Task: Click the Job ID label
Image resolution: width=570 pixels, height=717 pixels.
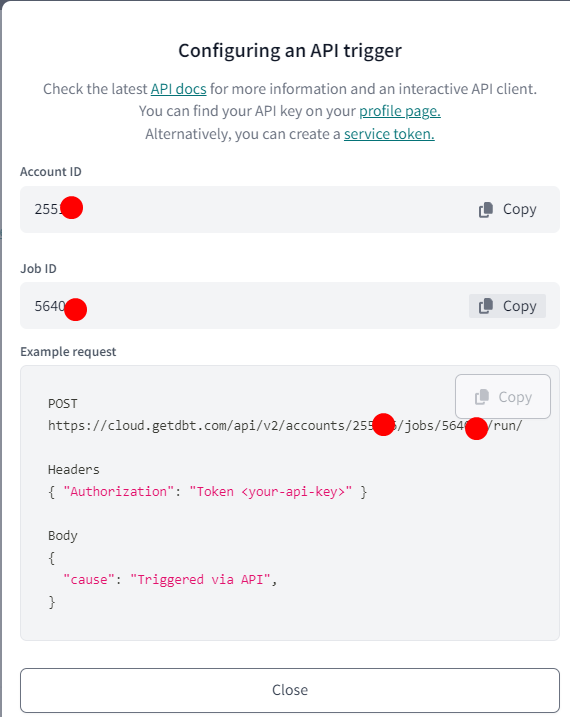Action: [38, 268]
